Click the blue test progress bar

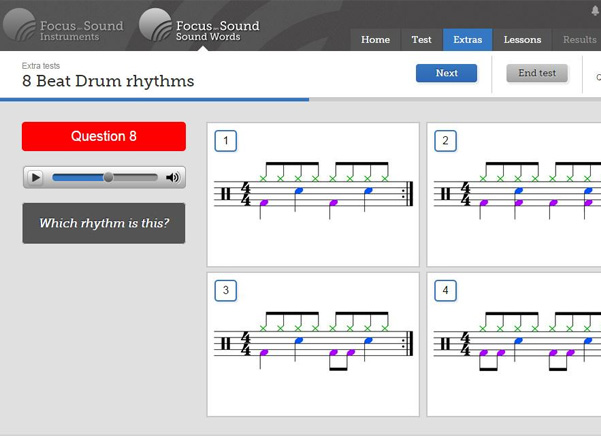(154, 100)
